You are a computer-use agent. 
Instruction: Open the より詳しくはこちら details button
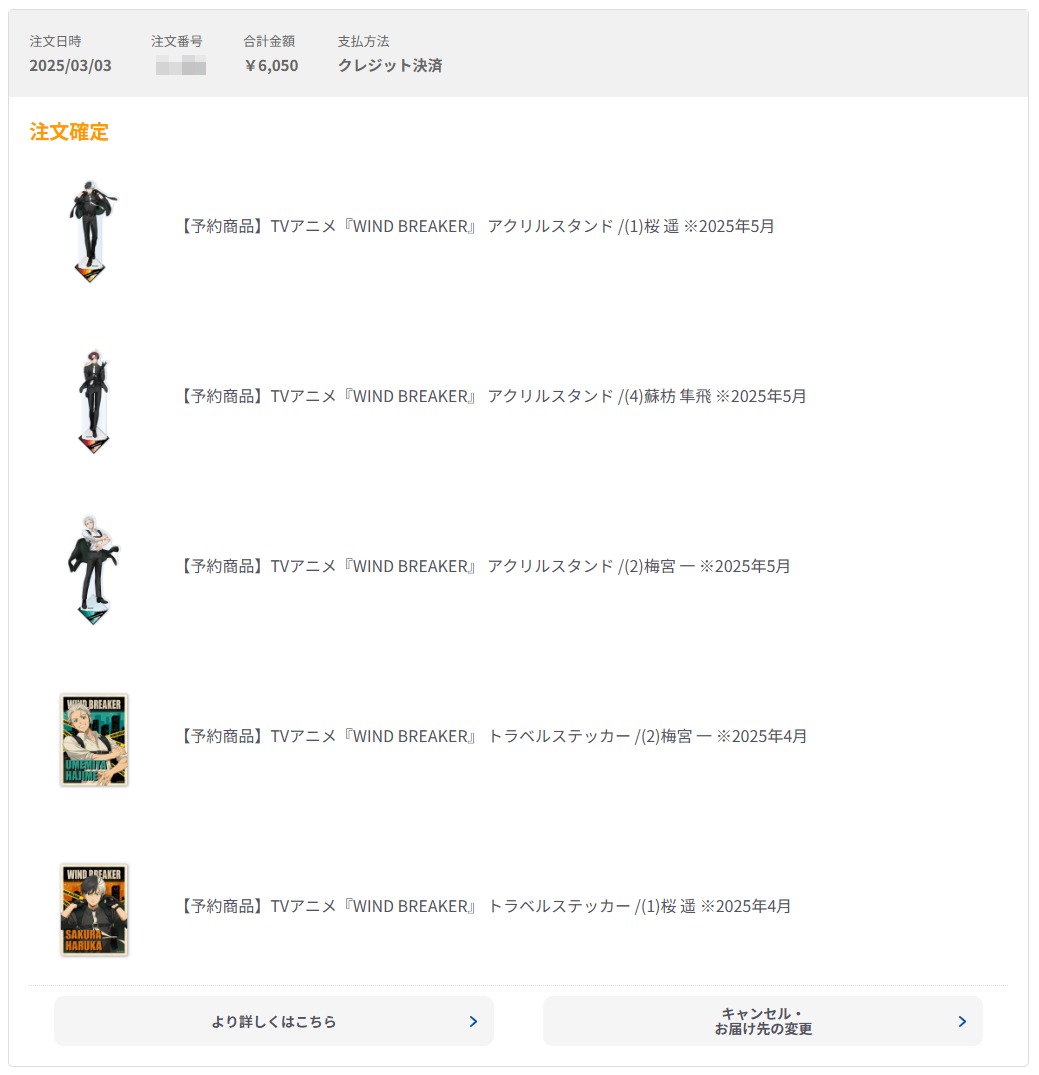[274, 1021]
